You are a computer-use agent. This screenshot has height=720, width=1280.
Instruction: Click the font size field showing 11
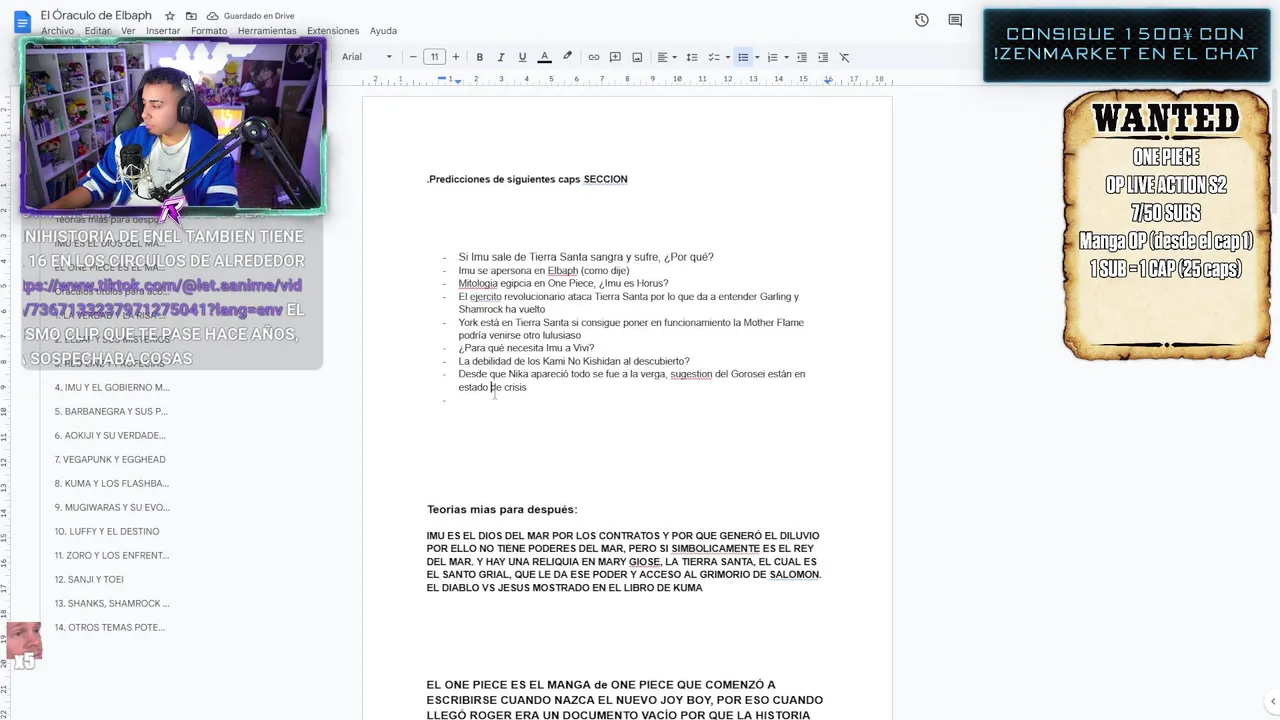coord(434,57)
